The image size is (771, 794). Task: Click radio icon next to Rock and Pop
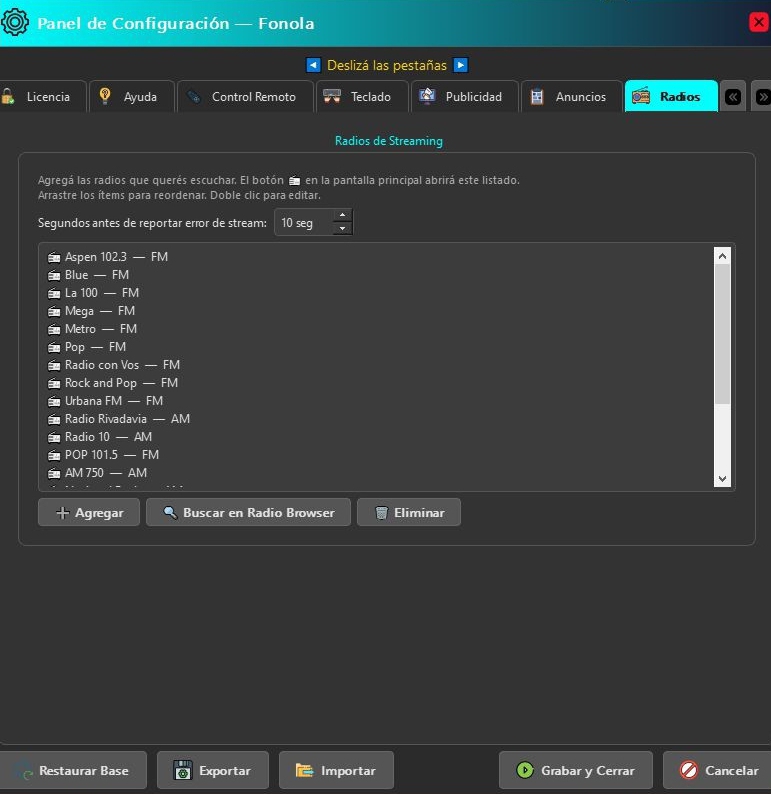point(54,383)
